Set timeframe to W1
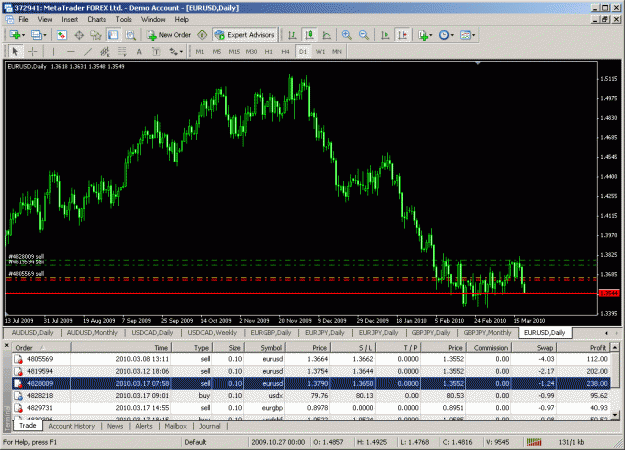Viewport: 625px width, 450px height. (x=320, y=51)
